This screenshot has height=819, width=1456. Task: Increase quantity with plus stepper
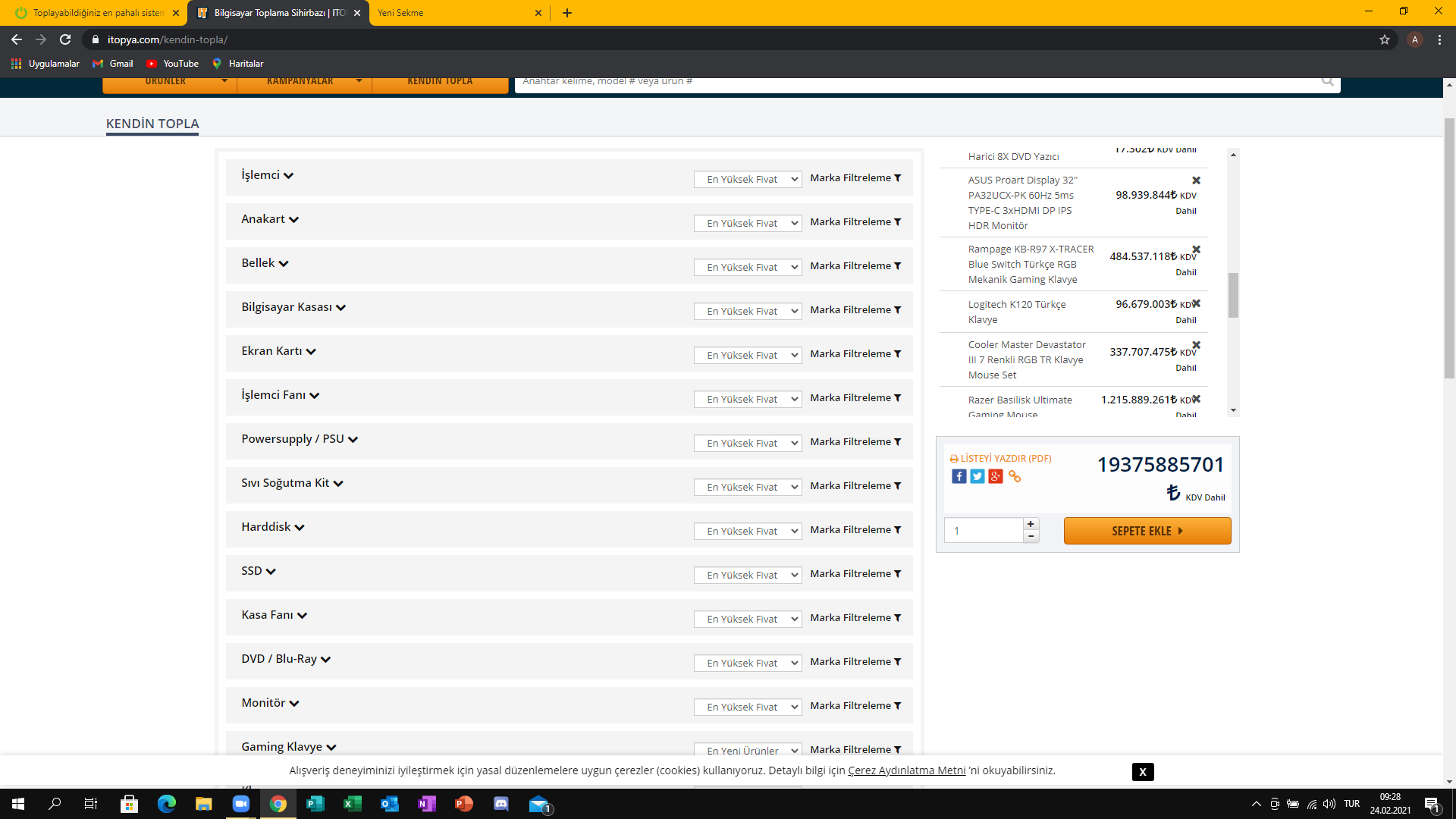(x=1031, y=524)
